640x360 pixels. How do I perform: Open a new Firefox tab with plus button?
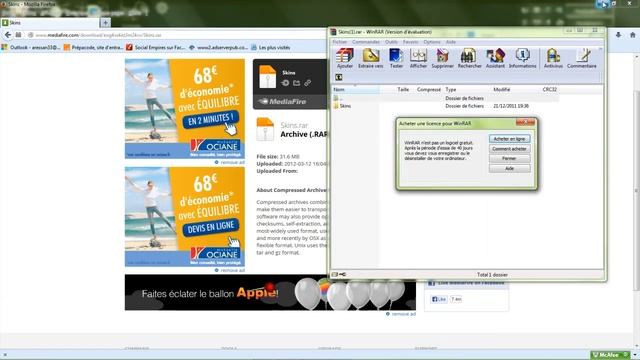(x=105, y=23)
